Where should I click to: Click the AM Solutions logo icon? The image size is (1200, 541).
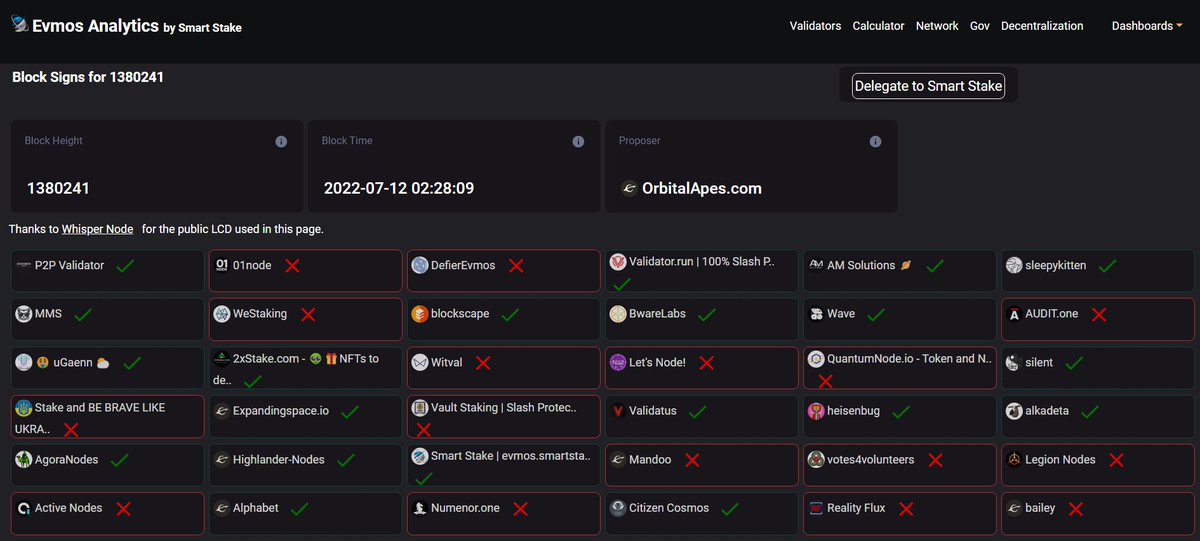click(816, 265)
